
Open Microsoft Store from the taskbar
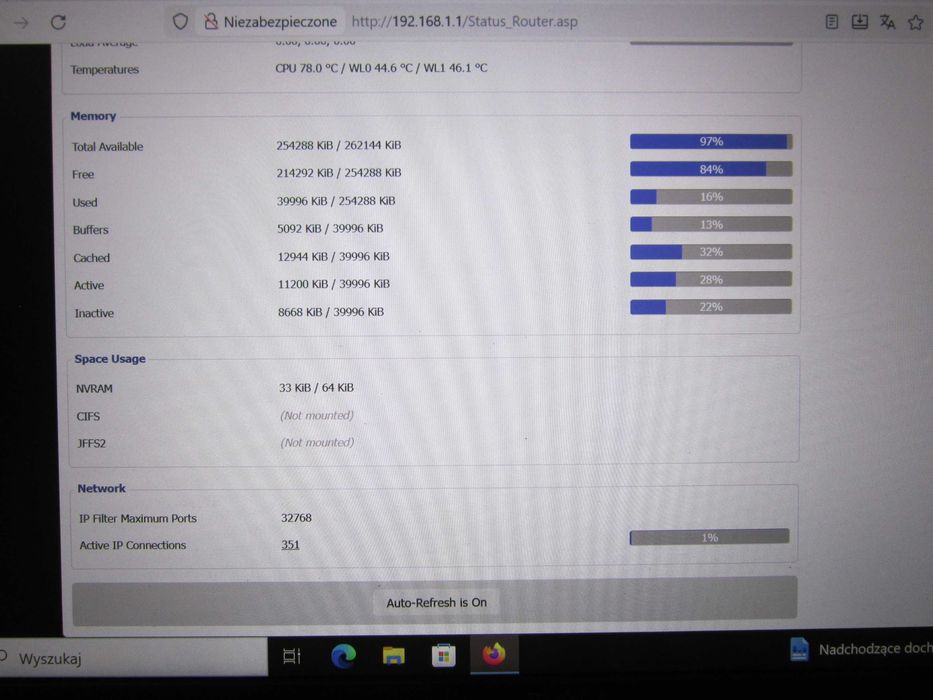coord(443,656)
